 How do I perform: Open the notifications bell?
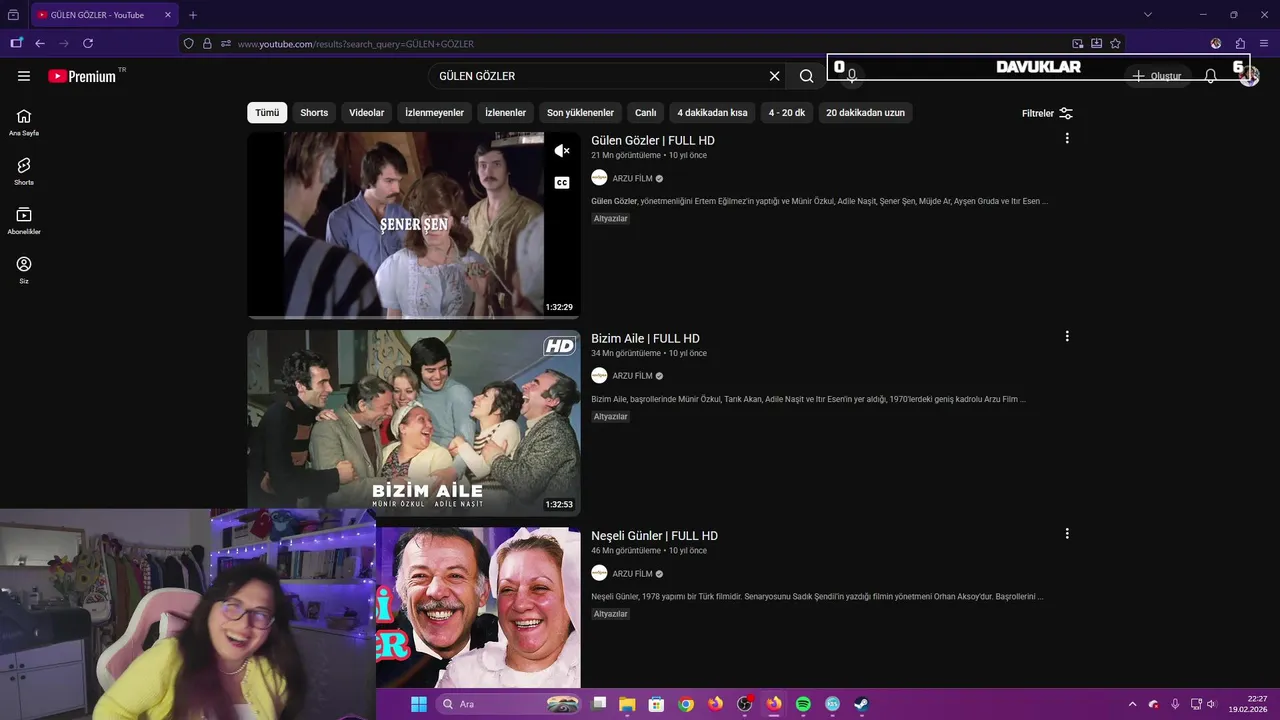(1210, 76)
